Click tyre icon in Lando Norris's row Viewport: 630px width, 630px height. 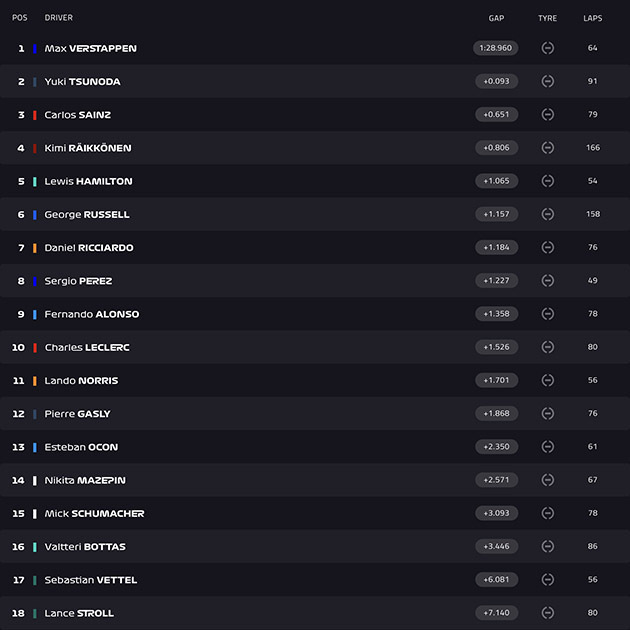click(548, 380)
